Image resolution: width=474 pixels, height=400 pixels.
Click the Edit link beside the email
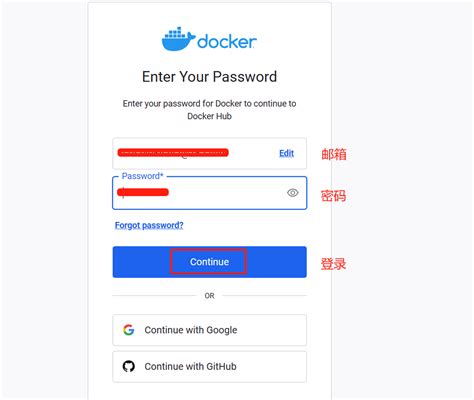tap(286, 153)
